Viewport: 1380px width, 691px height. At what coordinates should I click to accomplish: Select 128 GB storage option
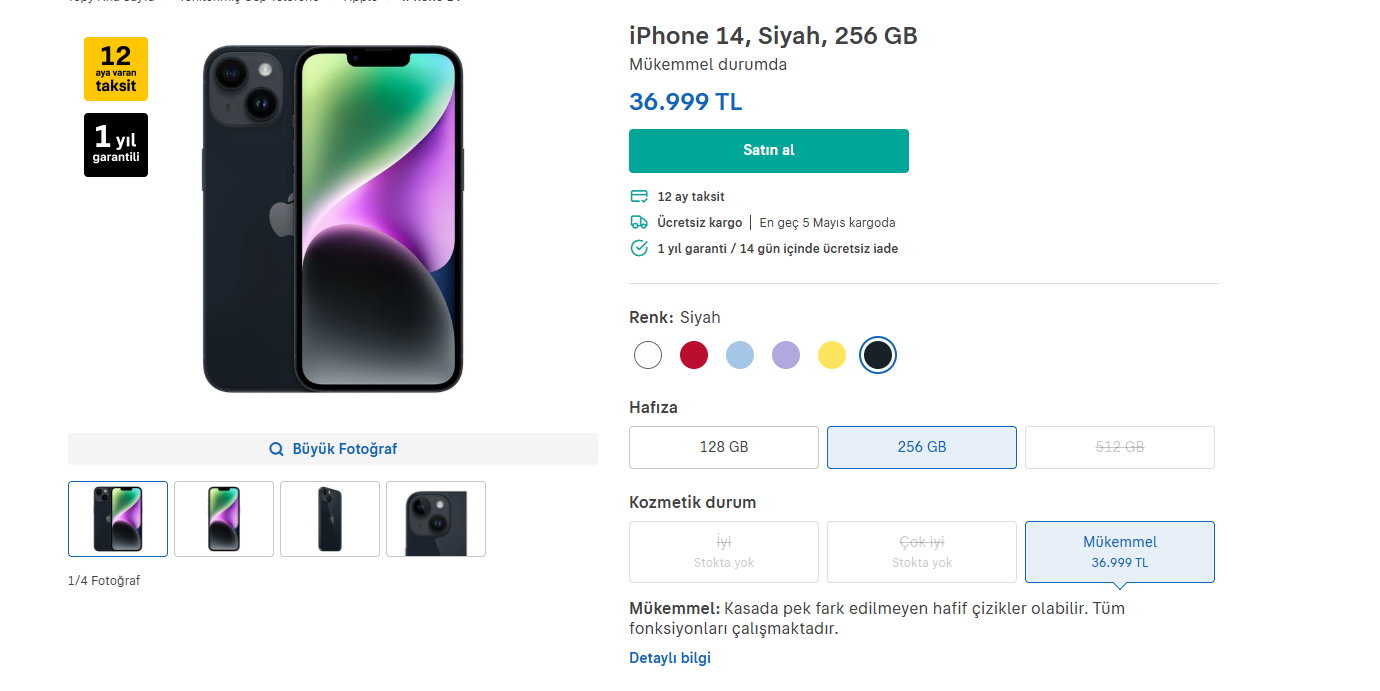point(723,447)
